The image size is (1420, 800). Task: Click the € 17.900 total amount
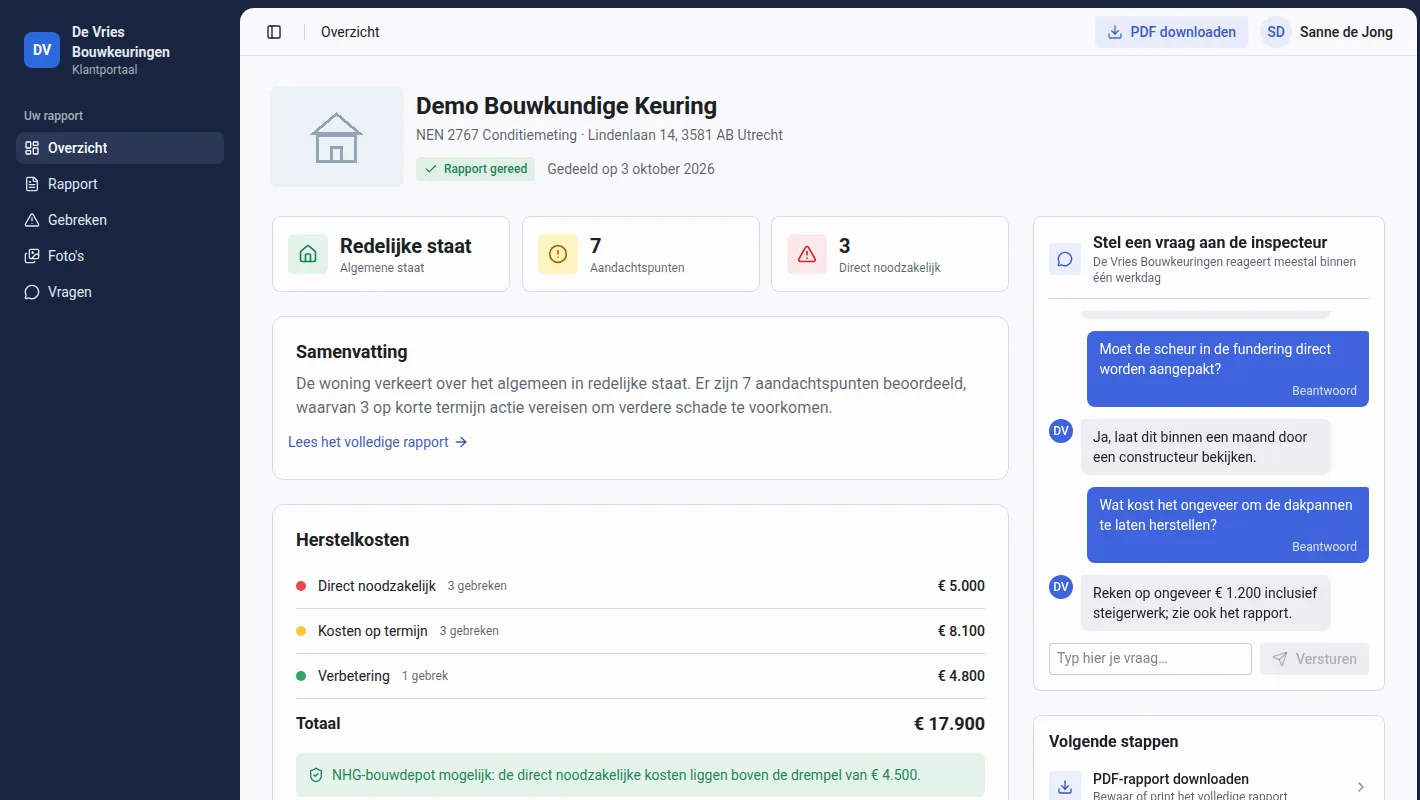tap(949, 724)
